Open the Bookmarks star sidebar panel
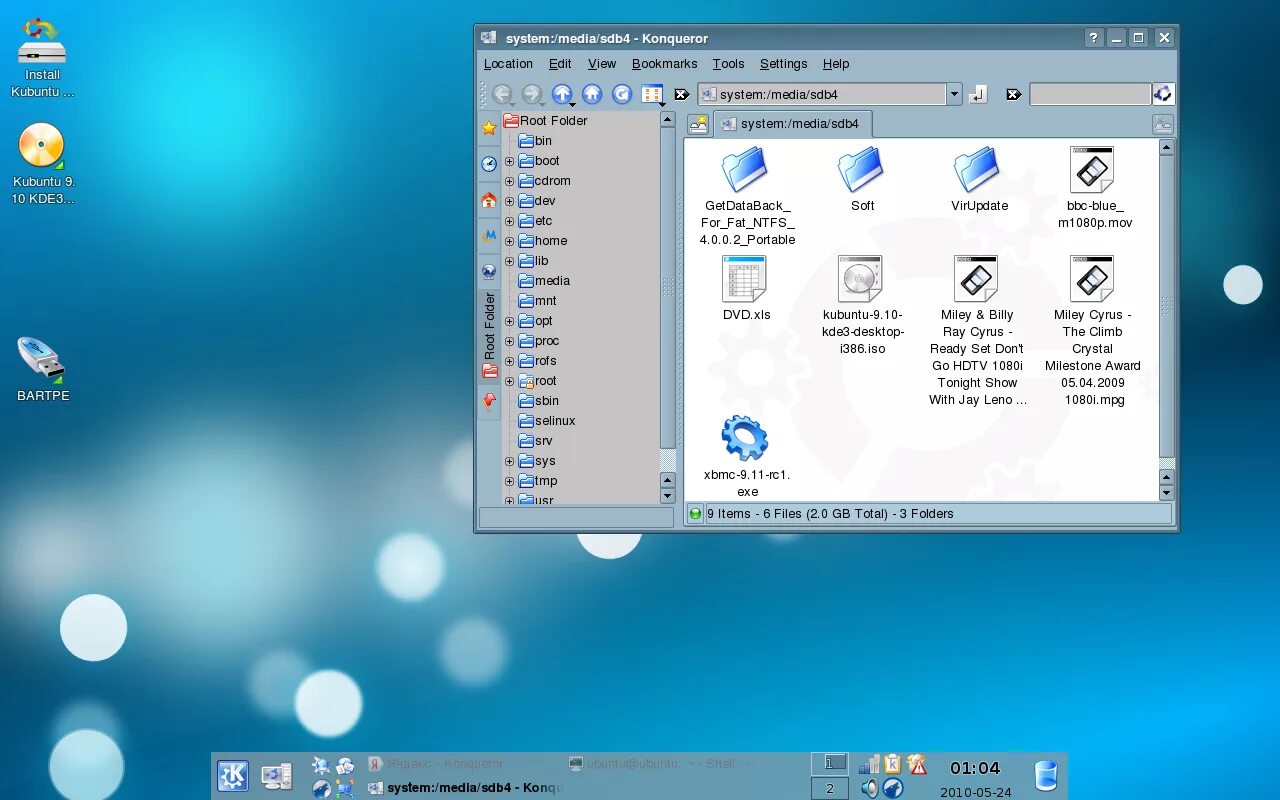Viewport: 1280px width, 800px height. (x=489, y=128)
